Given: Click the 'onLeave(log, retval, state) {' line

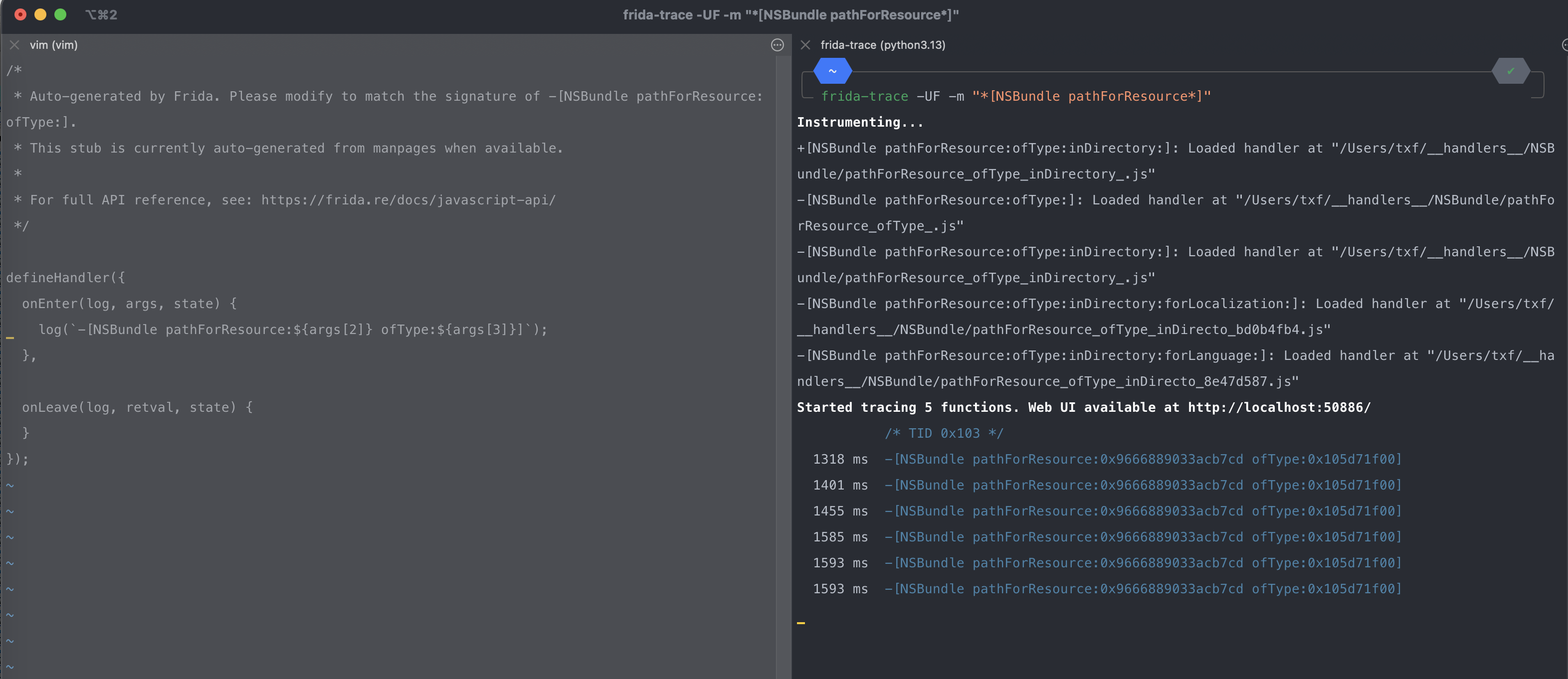Looking at the screenshot, I should [x=138, y=408].
